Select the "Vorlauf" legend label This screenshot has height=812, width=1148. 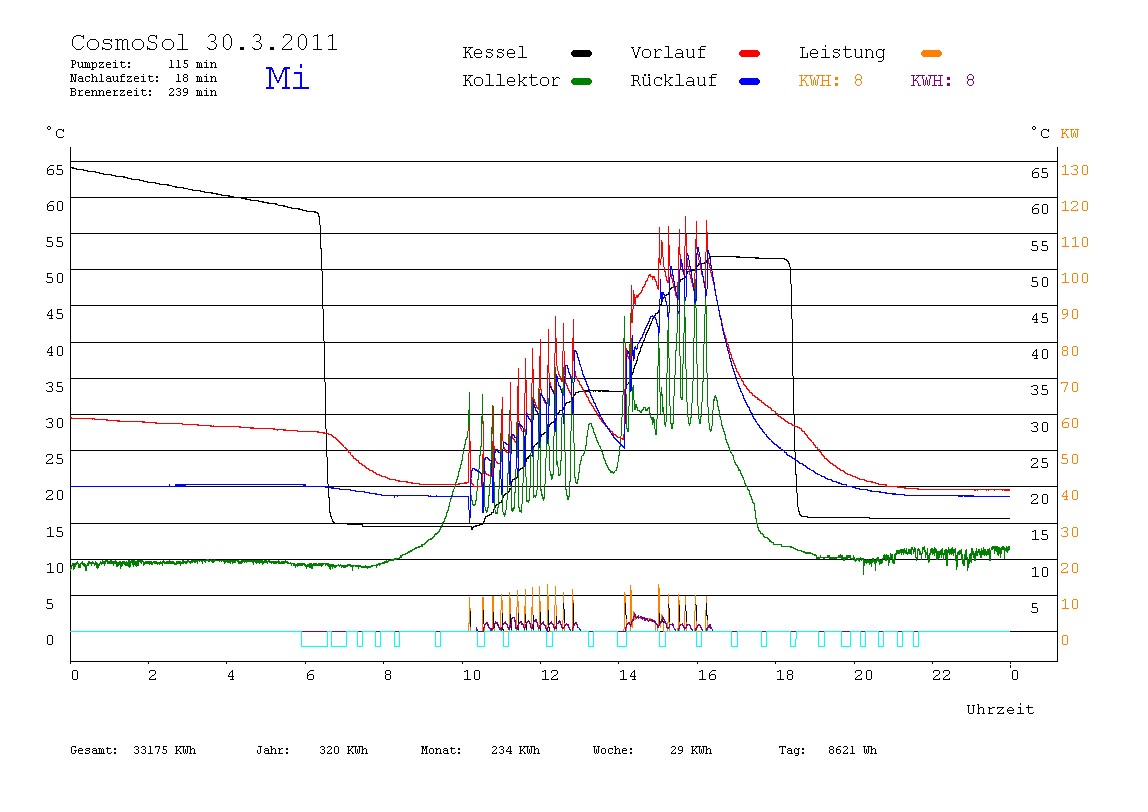(x=668, y=53)
